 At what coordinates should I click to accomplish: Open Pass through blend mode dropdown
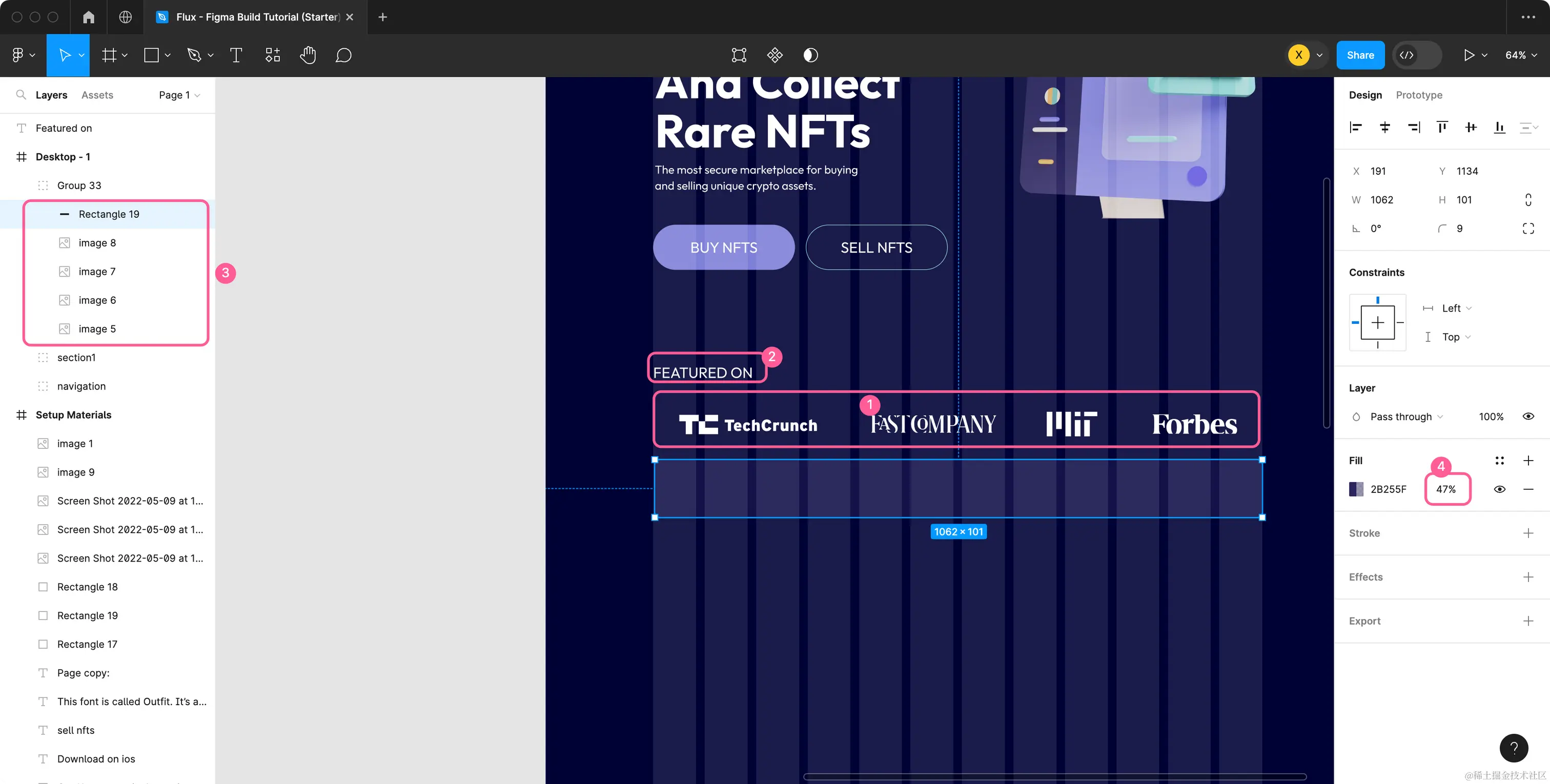pos(1405,417)
